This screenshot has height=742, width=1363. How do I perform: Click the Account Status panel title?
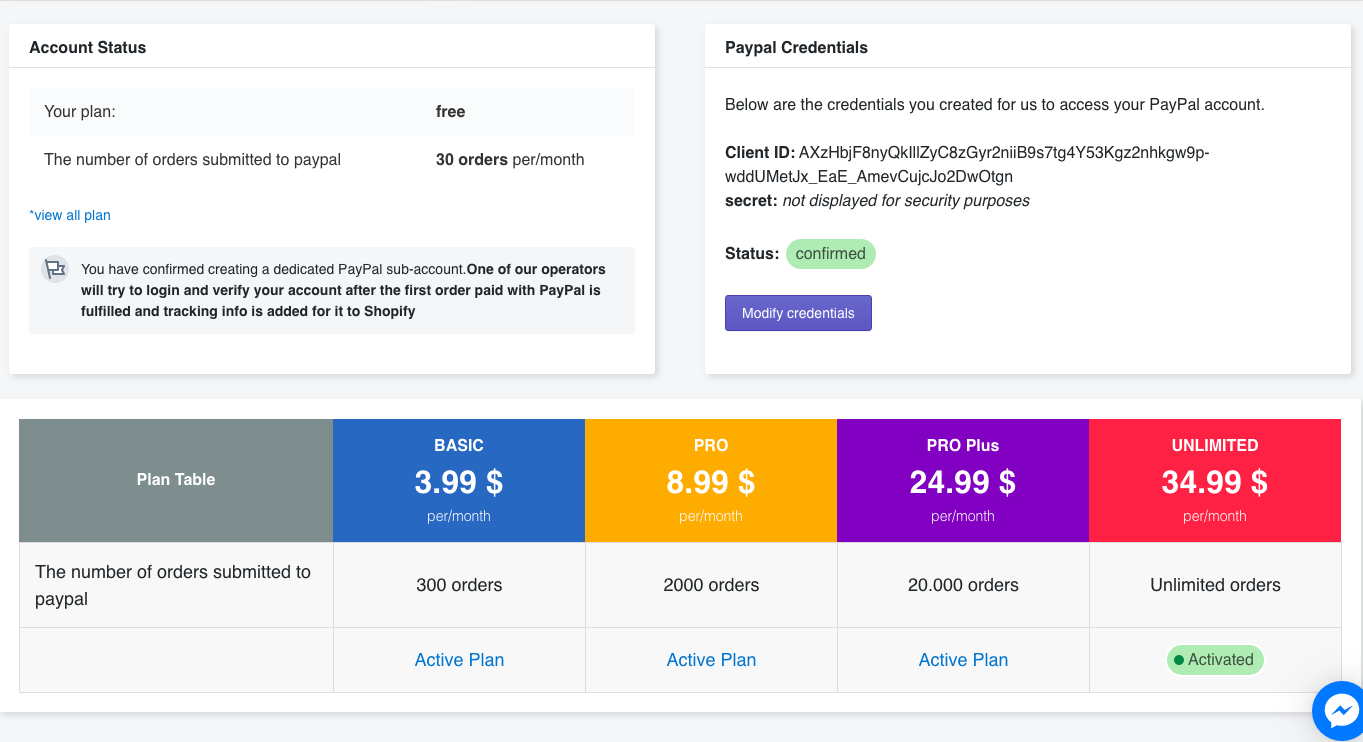coord(88,47)
